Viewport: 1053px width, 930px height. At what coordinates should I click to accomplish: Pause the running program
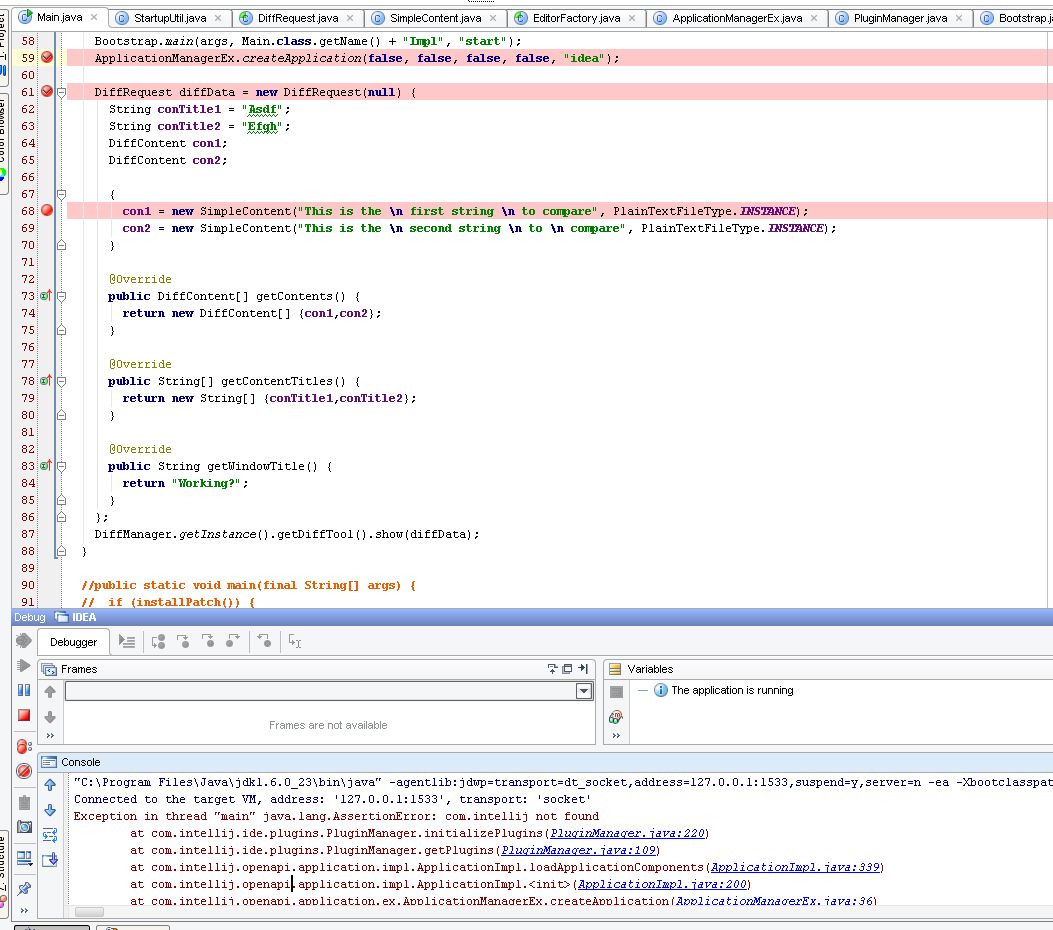tap(24, 690)
